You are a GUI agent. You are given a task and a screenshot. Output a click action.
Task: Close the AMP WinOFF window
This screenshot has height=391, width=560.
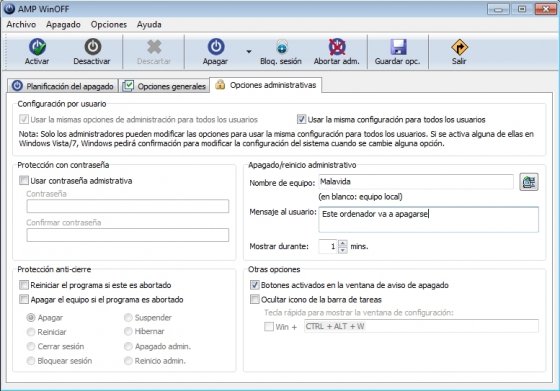point(545,9)
